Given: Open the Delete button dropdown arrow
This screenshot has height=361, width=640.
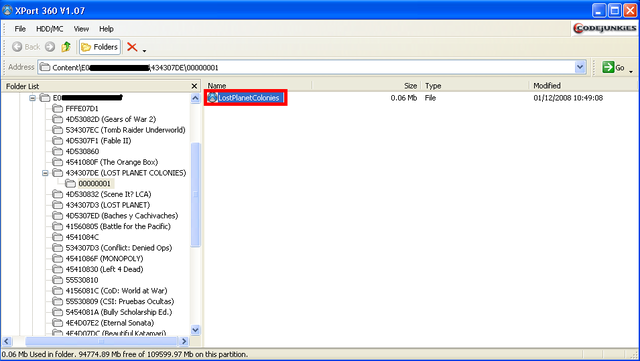Looking at the screenshot, I should tap(144, 51).
